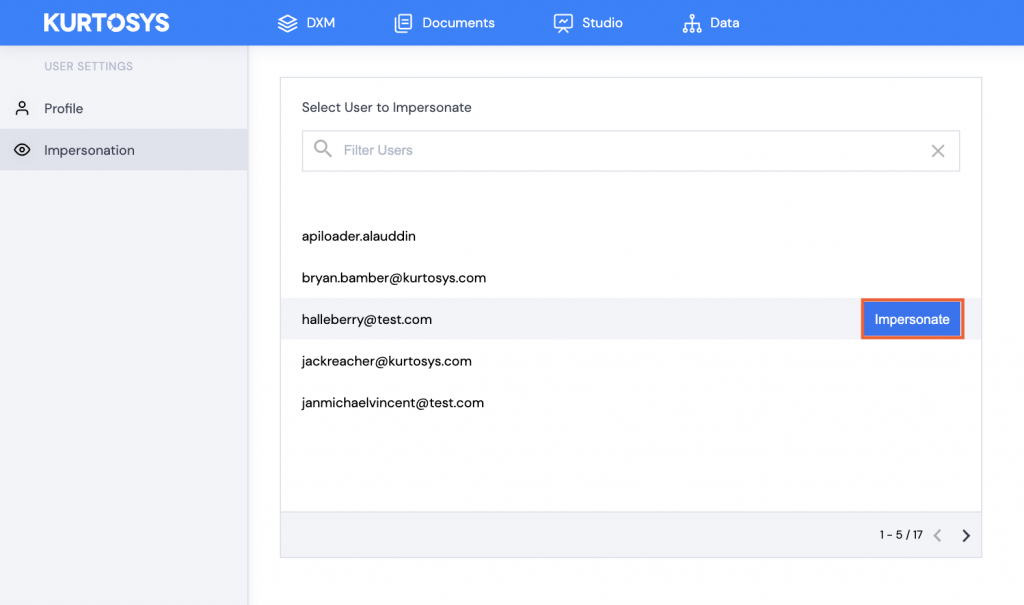The width and height of the screenshot is (1024, 605).
Task: Open the Documents menu
Action: pos(445,23)
